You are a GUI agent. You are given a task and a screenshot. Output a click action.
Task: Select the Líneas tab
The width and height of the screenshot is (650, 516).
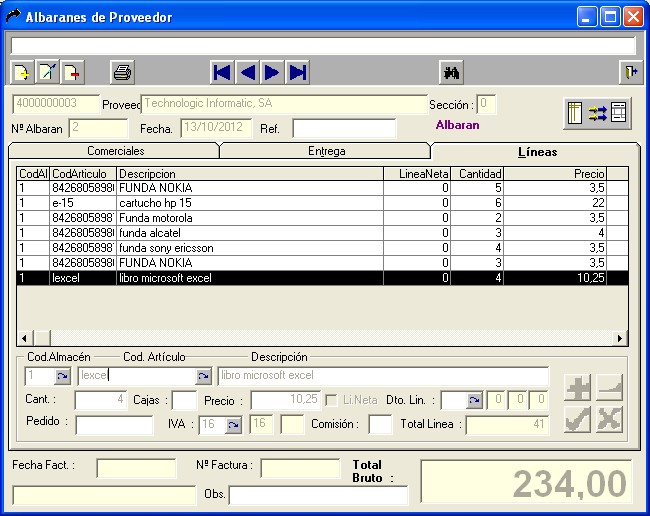point(537,152)
